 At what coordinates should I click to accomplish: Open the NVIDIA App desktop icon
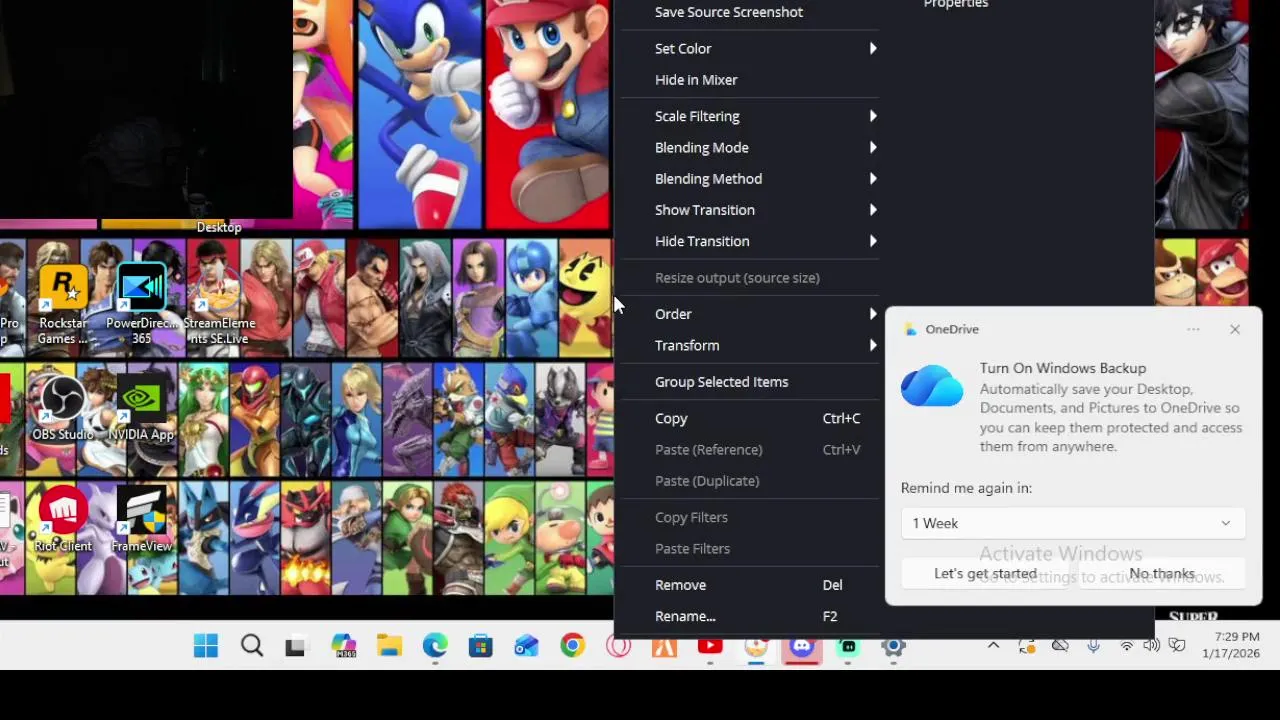[x=141, y=408]
